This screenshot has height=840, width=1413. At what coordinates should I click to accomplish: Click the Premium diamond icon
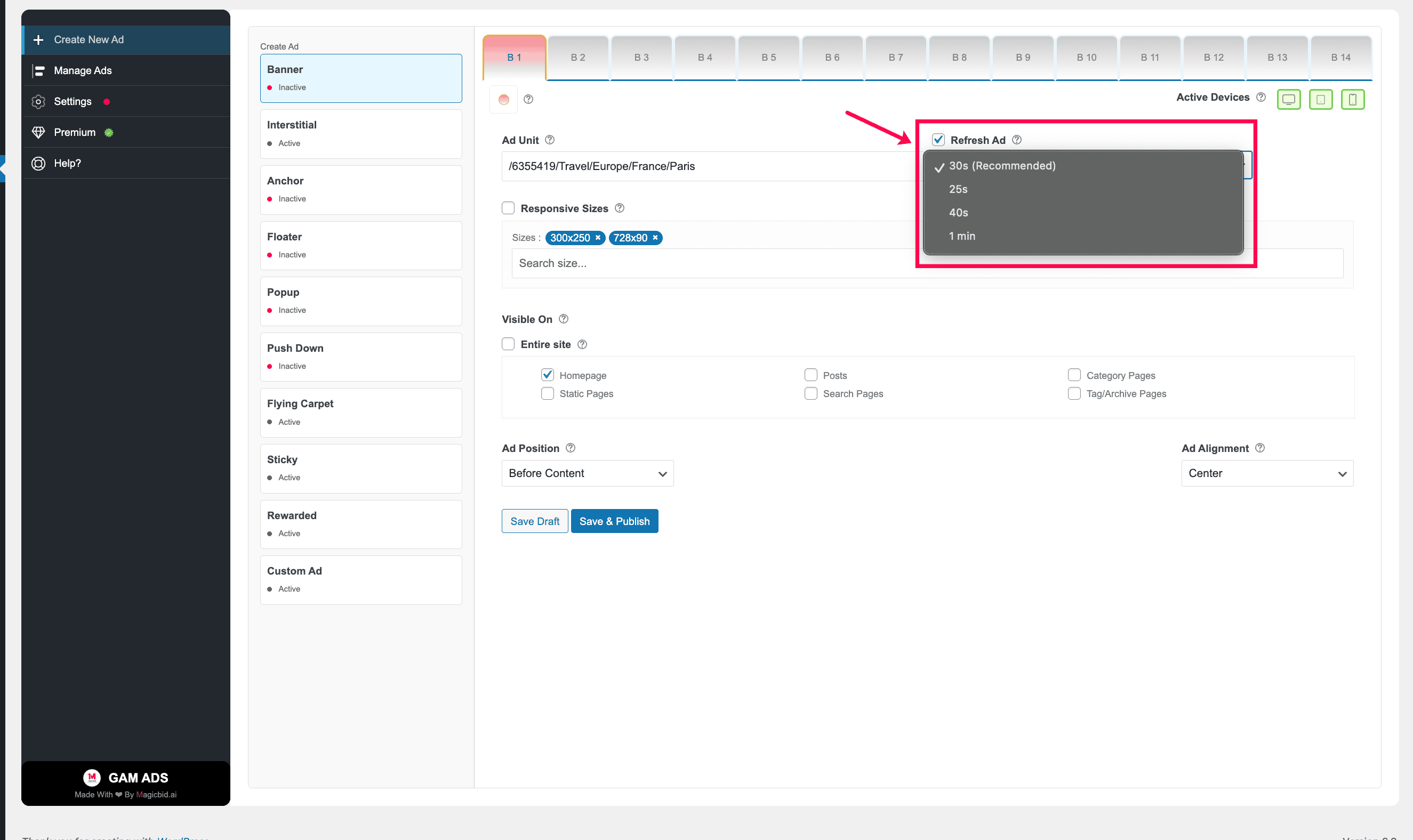(x=38, y=133)
